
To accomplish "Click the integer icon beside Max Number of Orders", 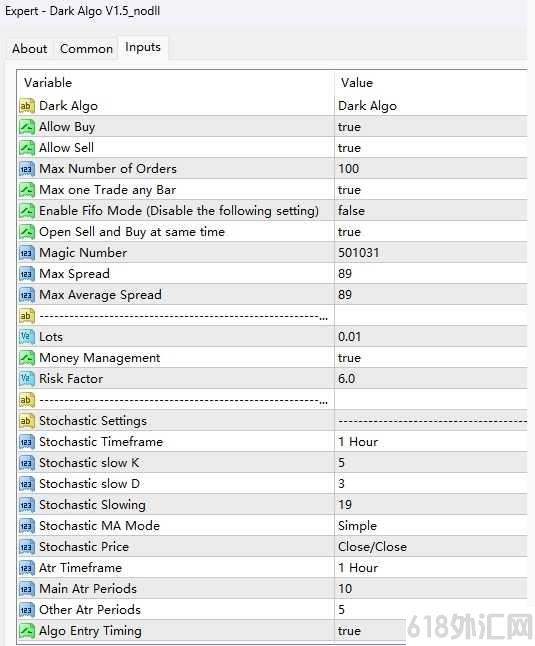I will point(26,169).
